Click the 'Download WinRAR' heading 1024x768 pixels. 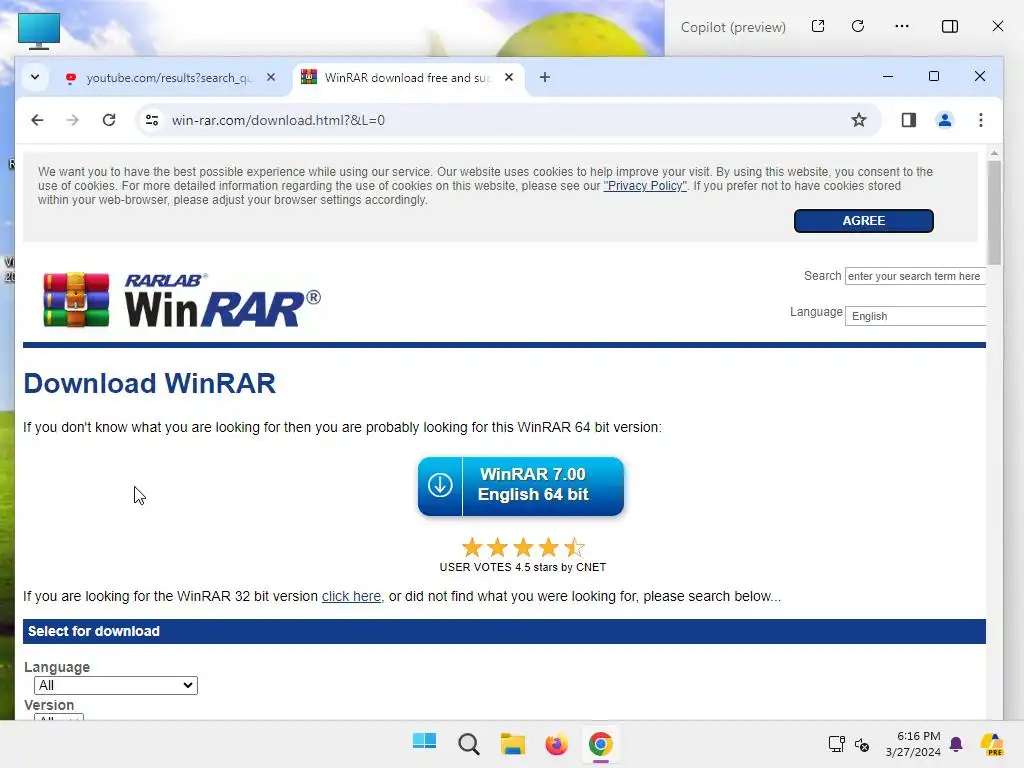[x=150, y=383]
